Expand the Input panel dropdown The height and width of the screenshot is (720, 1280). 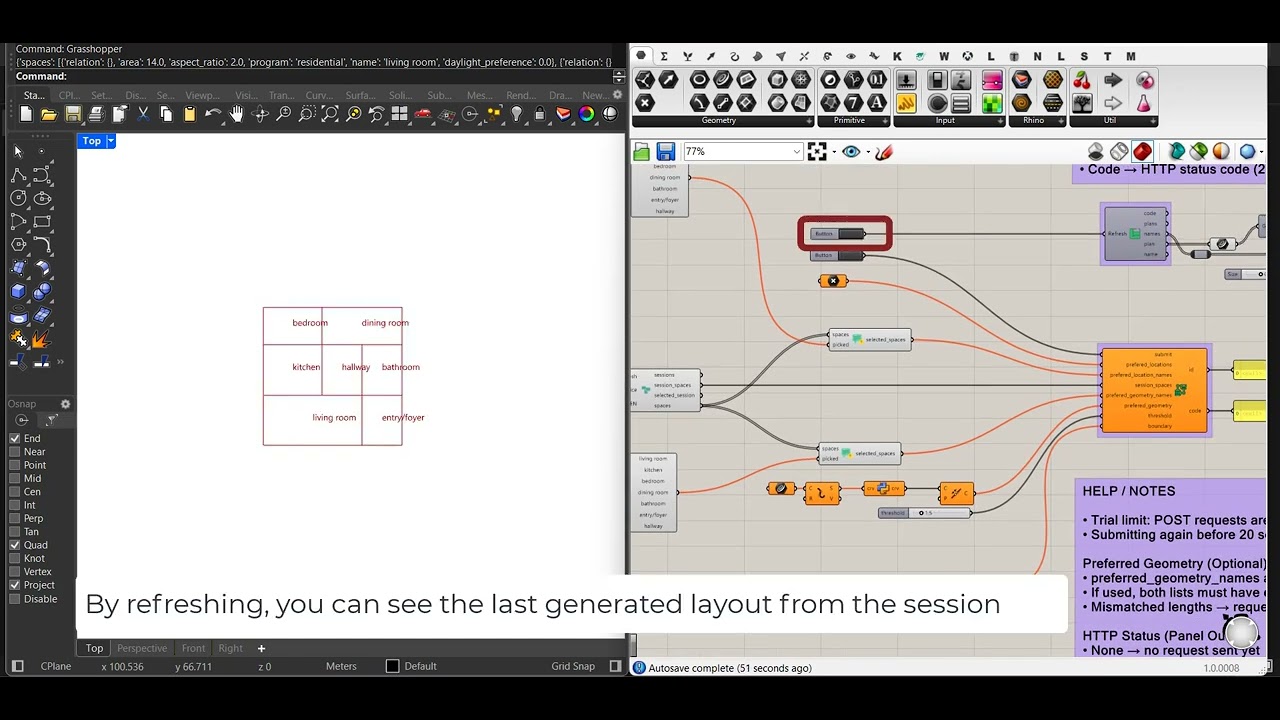pos(1001,121)
